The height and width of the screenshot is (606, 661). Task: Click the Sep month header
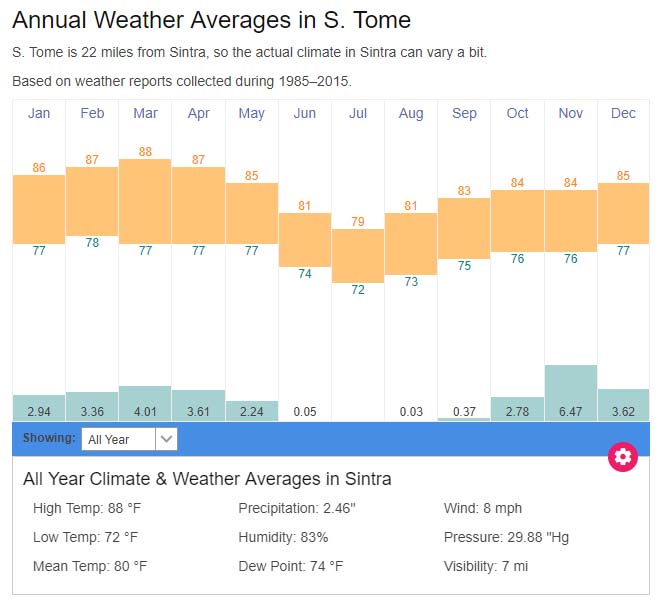pyautogui.click(x=464, y=114)
